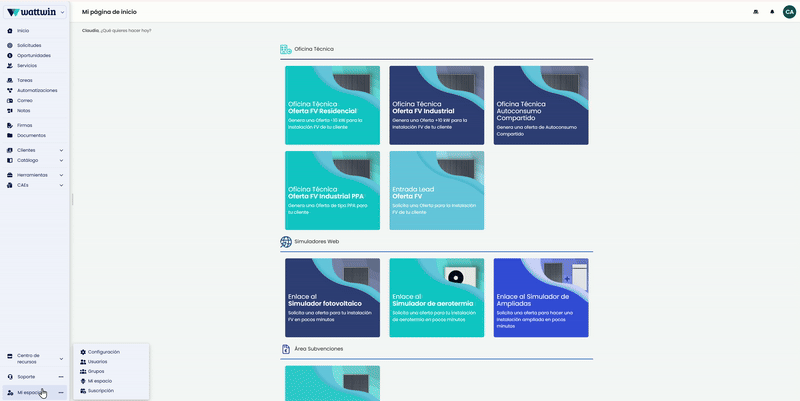The height and width of the screenshot is (401, 800).
Task: Choose Usuarios text in popup menu
Action: click(x=97, y=362)
